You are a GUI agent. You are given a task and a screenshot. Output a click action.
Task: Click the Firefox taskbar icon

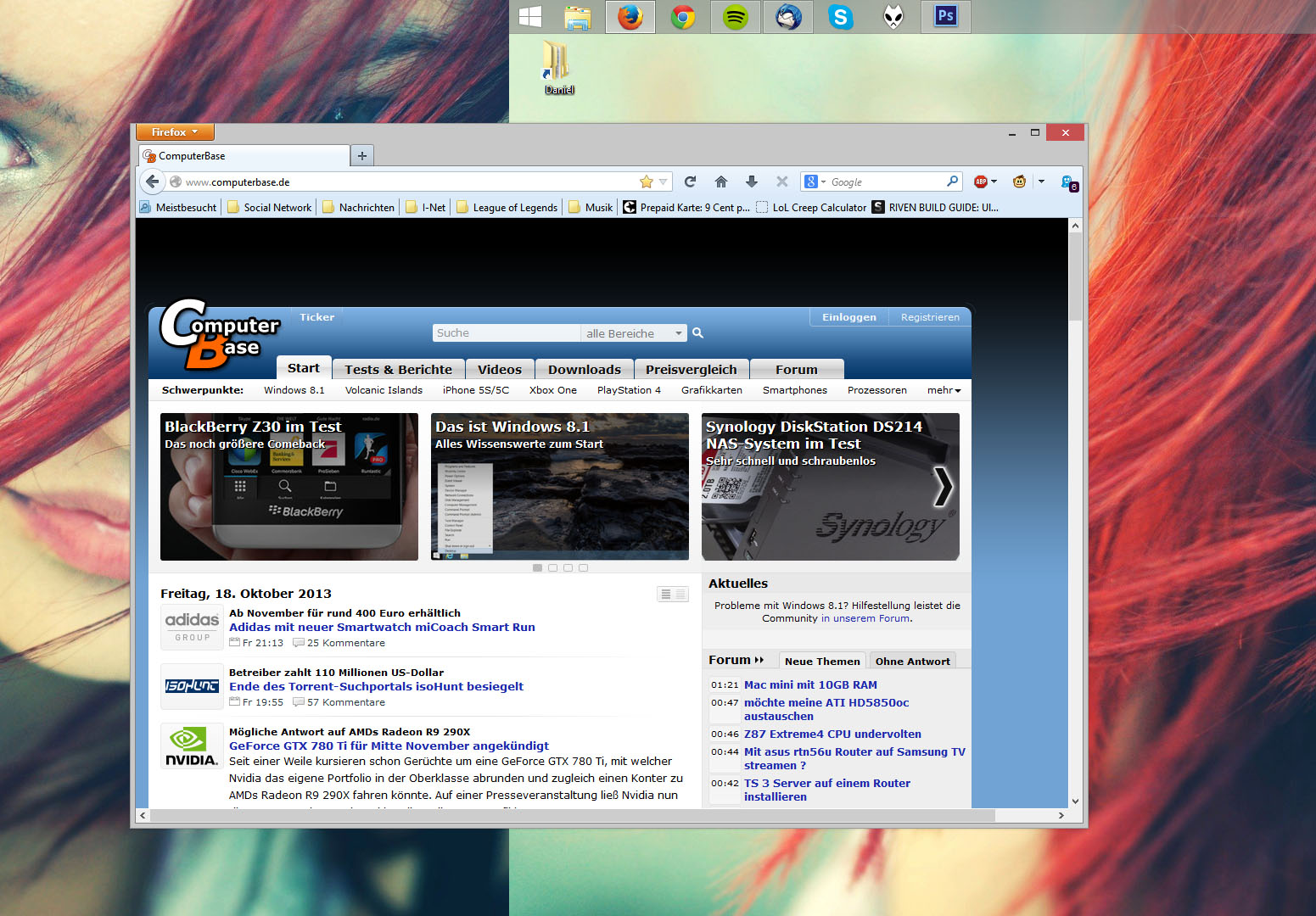point(630,17)
